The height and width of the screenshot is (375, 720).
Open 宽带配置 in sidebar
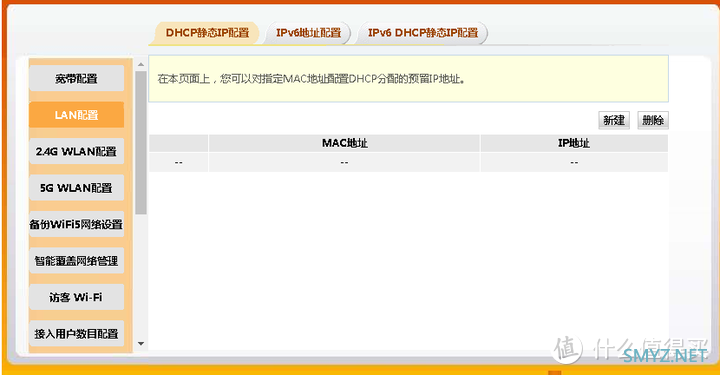click(77, 78)
